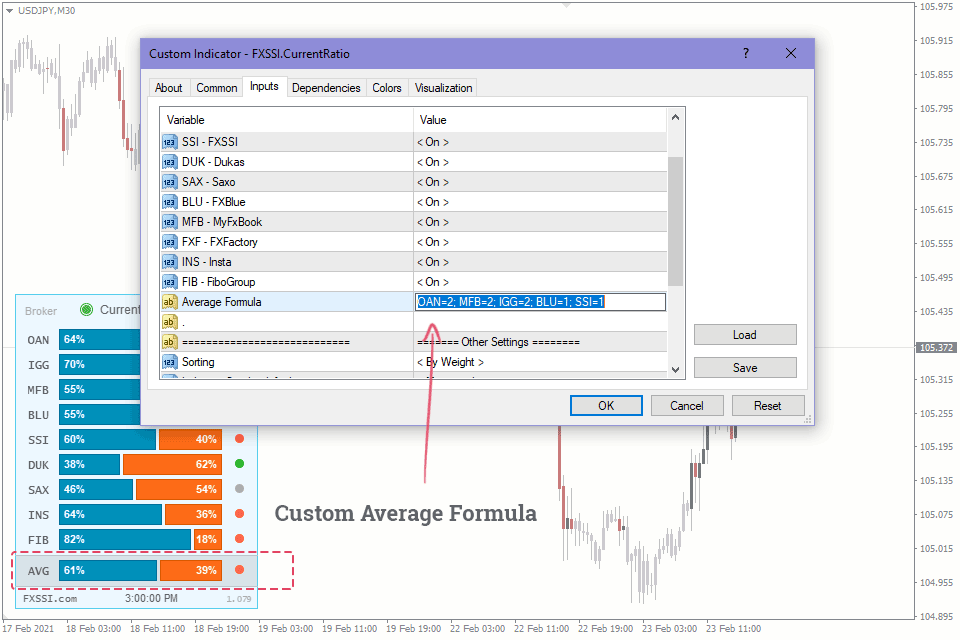
Task: Click the inputs list scrollbar thumb
Action: pos(675,221)
